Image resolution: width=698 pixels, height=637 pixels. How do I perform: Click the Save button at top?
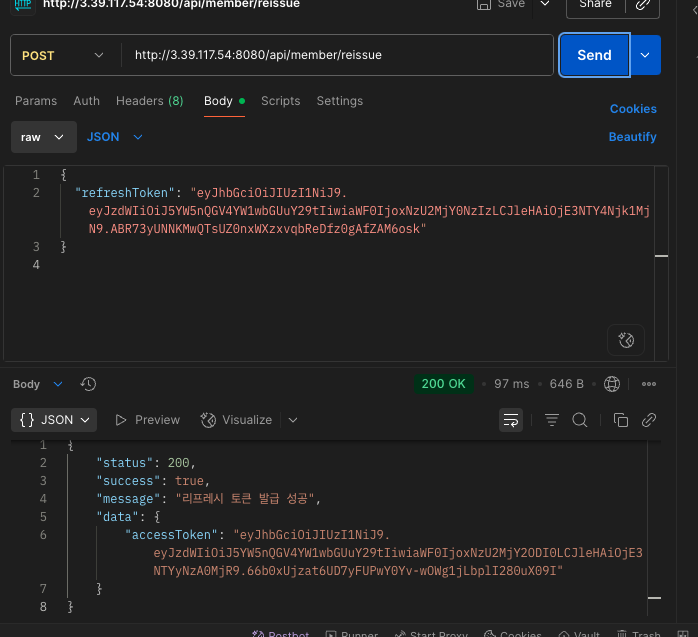(501, 4)
